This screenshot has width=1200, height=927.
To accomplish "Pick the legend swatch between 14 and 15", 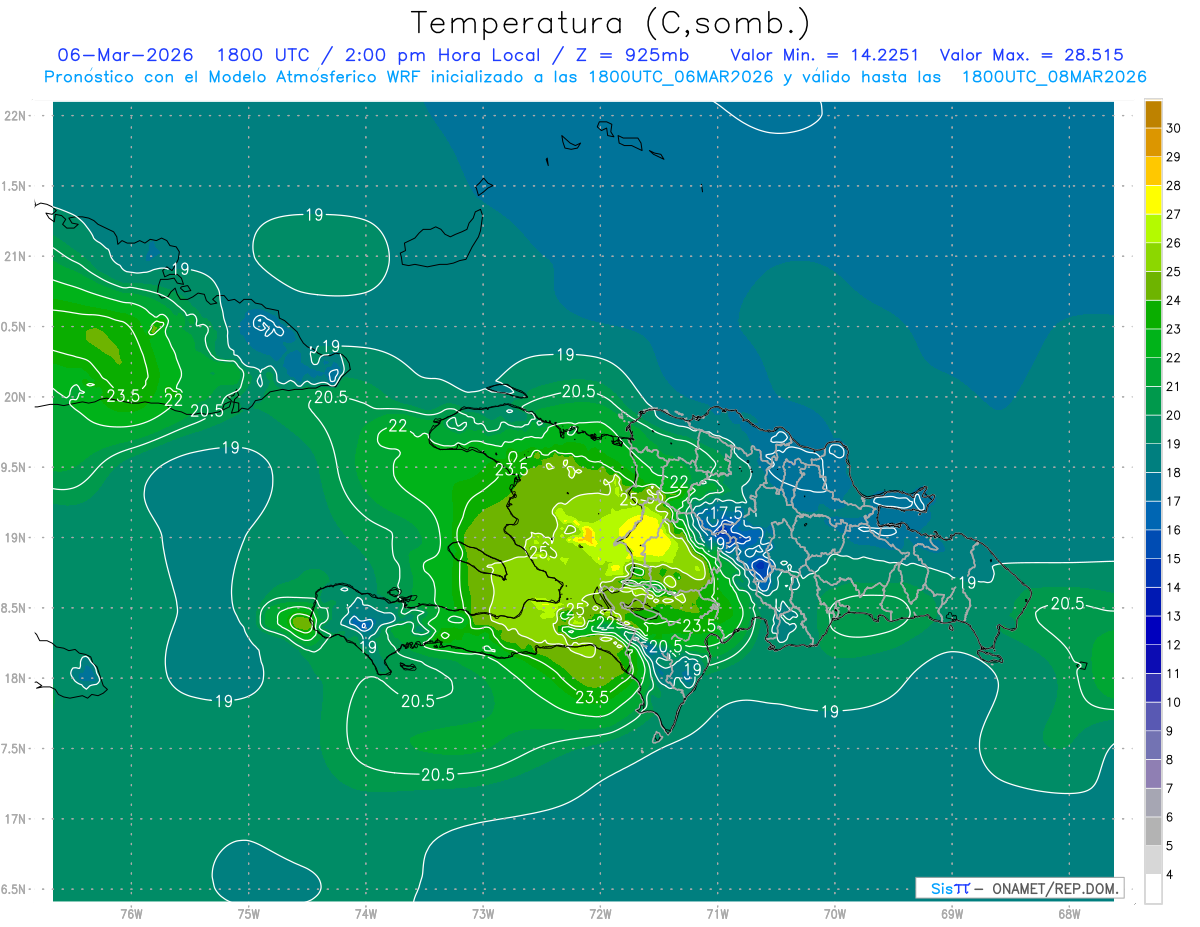I will pyautogui.click(x=1153, y=573).
